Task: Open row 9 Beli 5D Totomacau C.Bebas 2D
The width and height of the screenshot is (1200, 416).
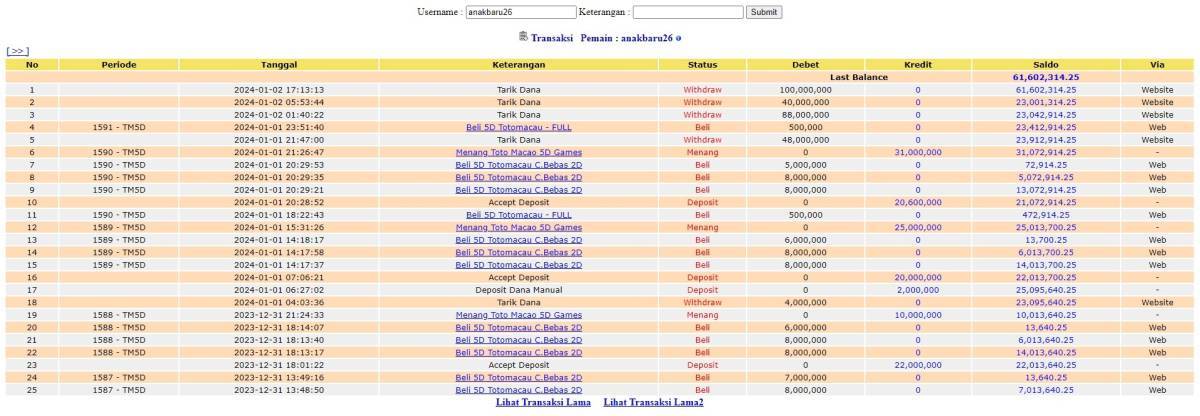Action: click(518, 190)
